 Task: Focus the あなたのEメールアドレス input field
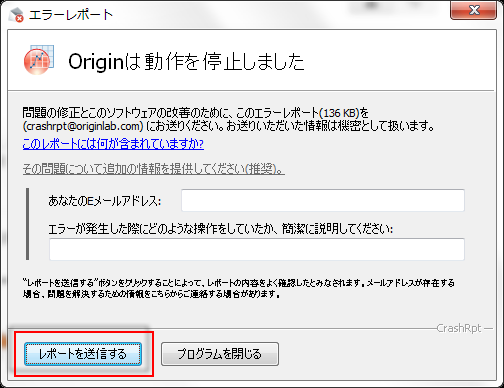(x=323, y=200)
